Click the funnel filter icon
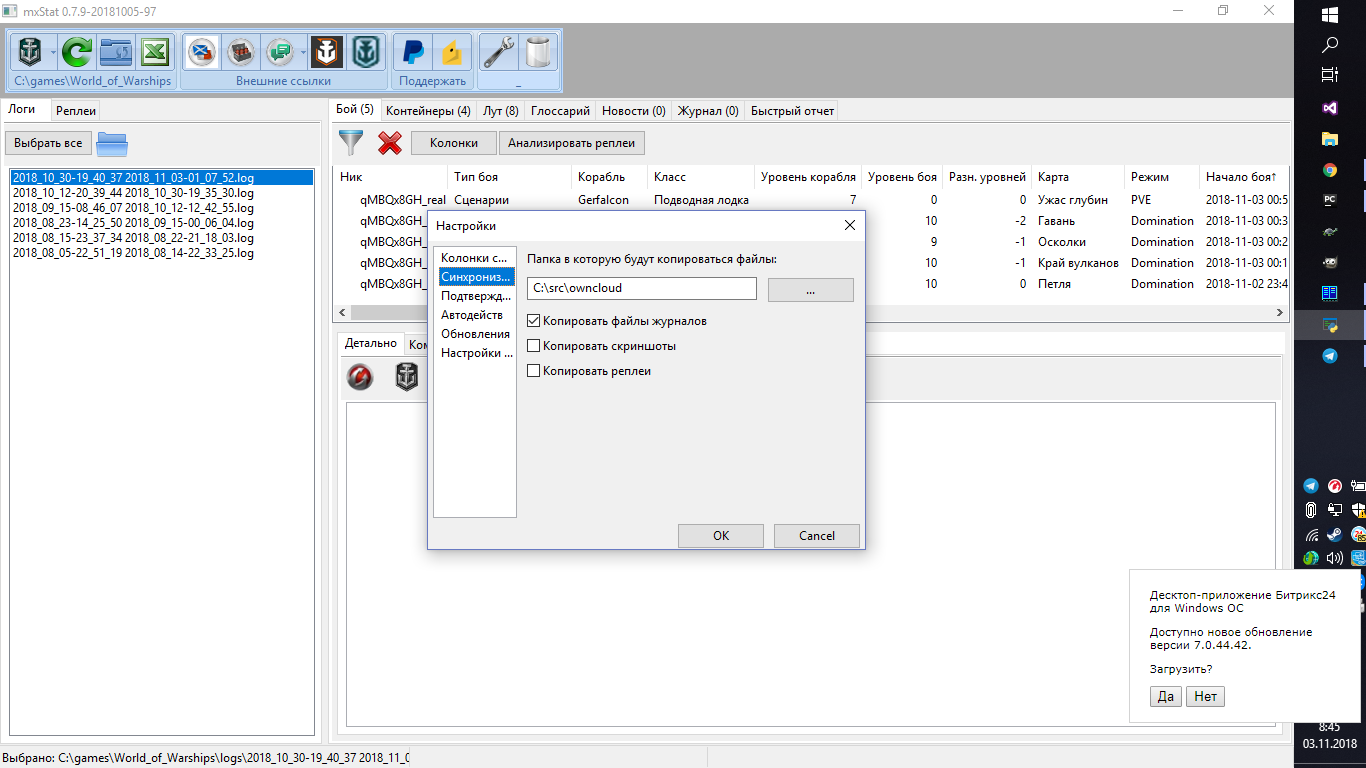 [x=351, y=143]
